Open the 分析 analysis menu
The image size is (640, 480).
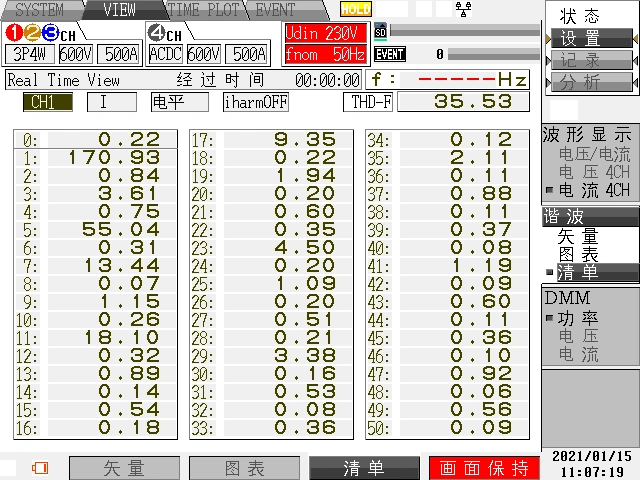point(591,83)
